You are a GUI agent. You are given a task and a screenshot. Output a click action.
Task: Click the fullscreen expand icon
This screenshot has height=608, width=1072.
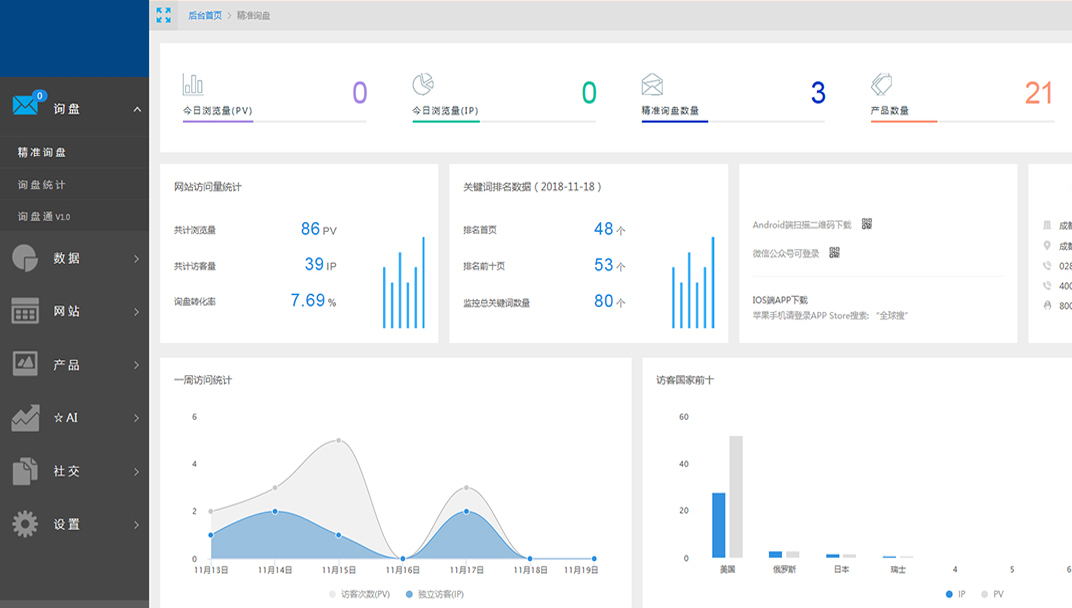[x=164, y=15]
